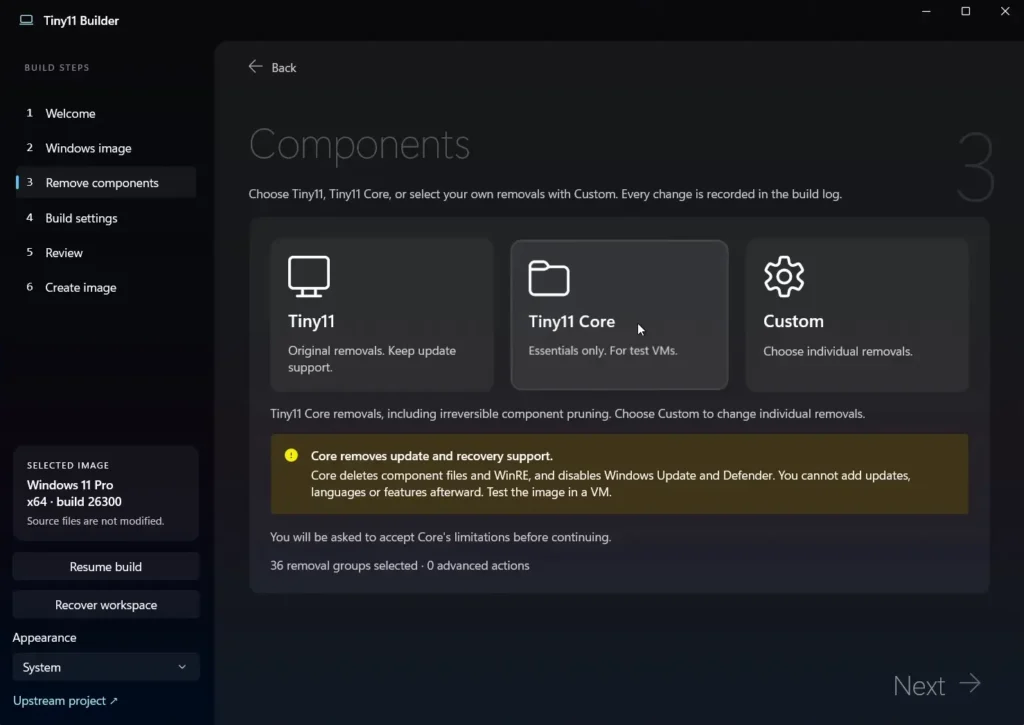Click the Custom gear icon
The height and width of the screenshot is (725, 1024).
[x=784, y=276]
